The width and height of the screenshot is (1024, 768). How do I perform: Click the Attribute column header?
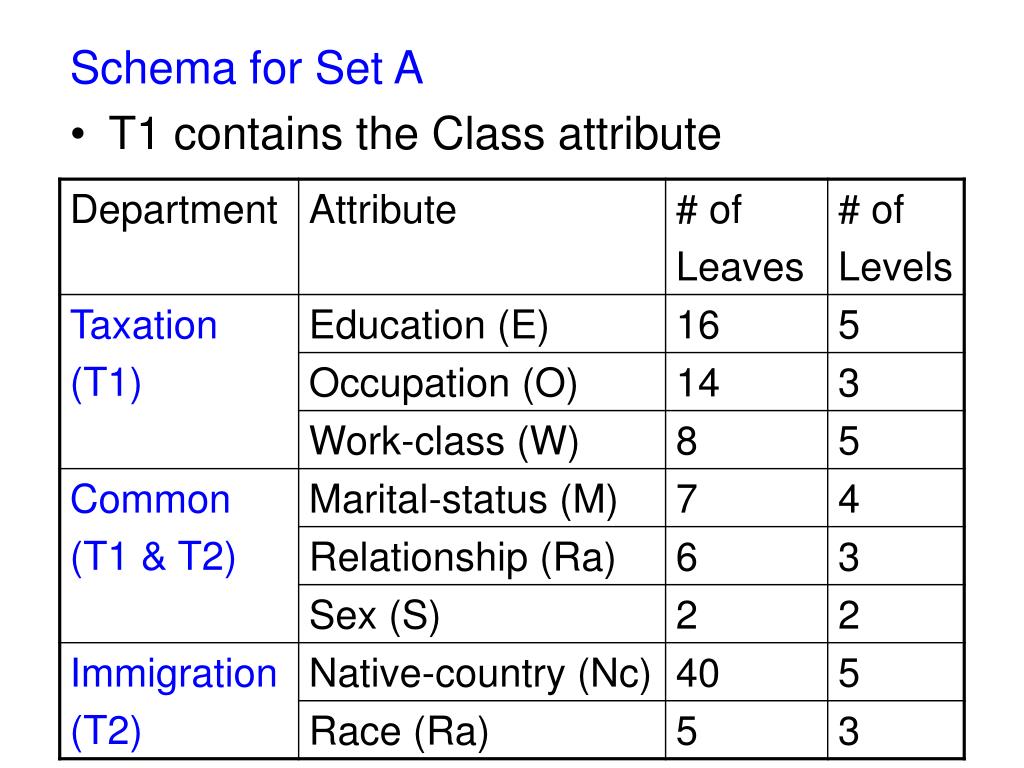coord(482,237)
